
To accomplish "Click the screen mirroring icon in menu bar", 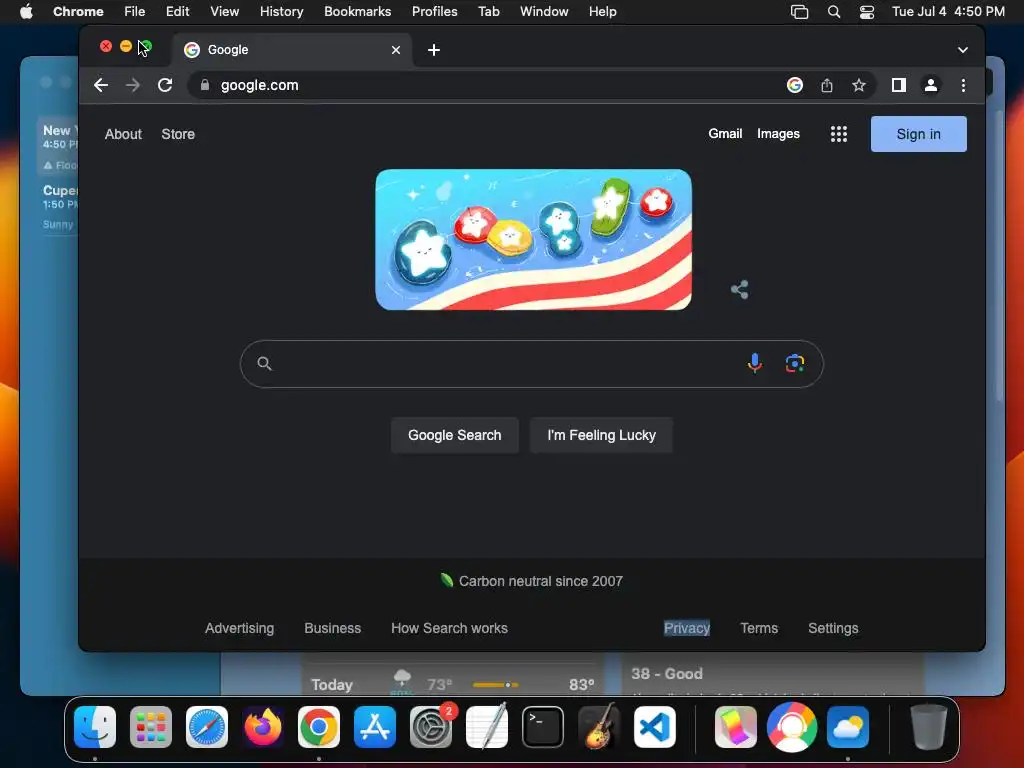I will click(799, 12).
